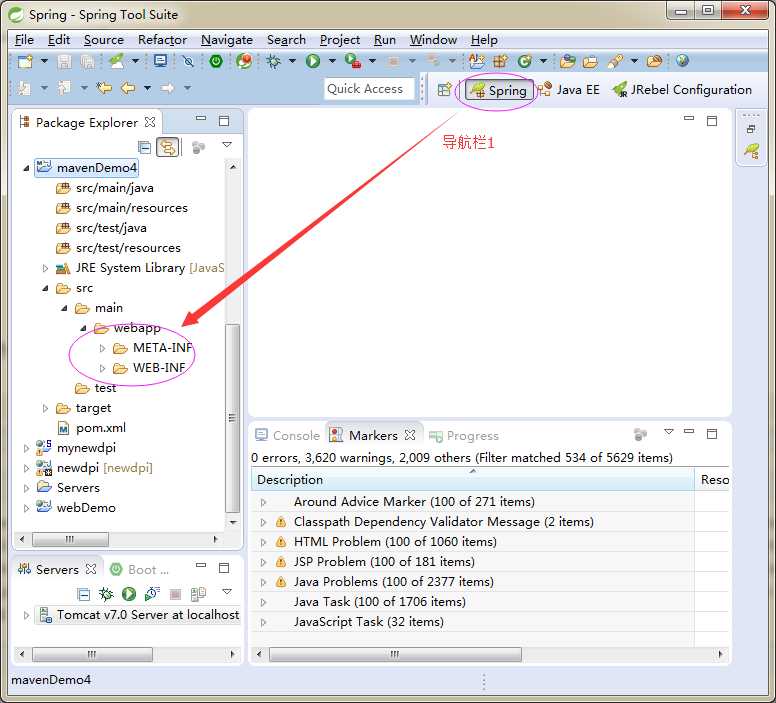The image size is (776, 703).
Task: Expand Java Problems marker group
Action: [263, 582]
